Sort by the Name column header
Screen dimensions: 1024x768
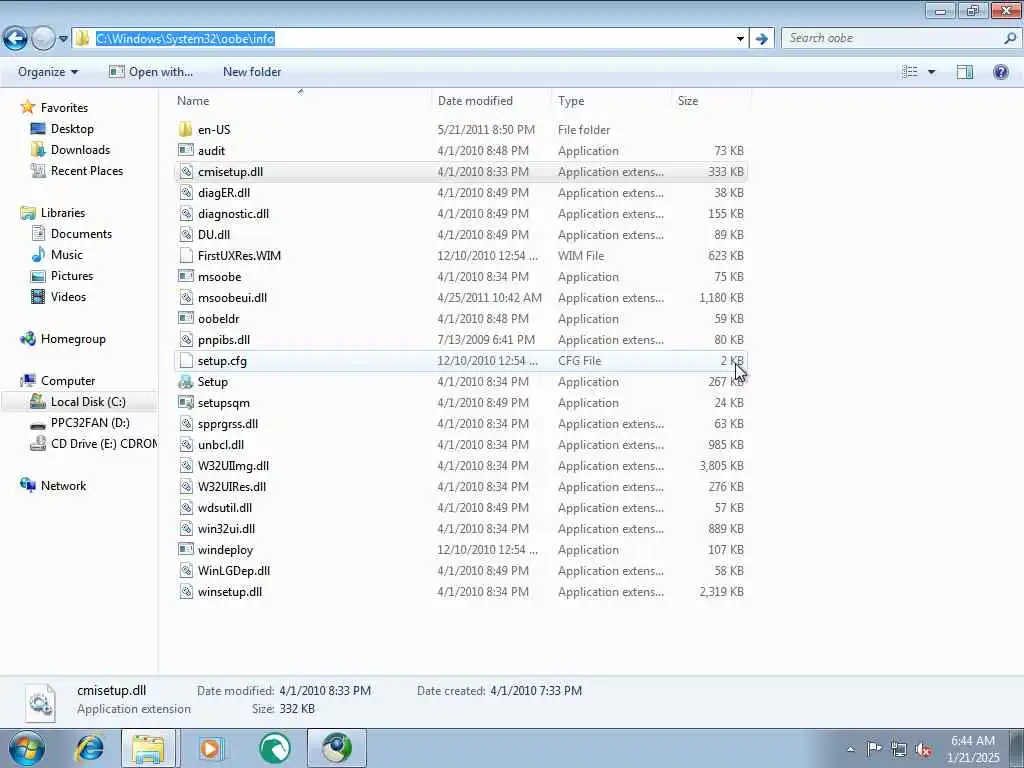(x=193, y=101)
